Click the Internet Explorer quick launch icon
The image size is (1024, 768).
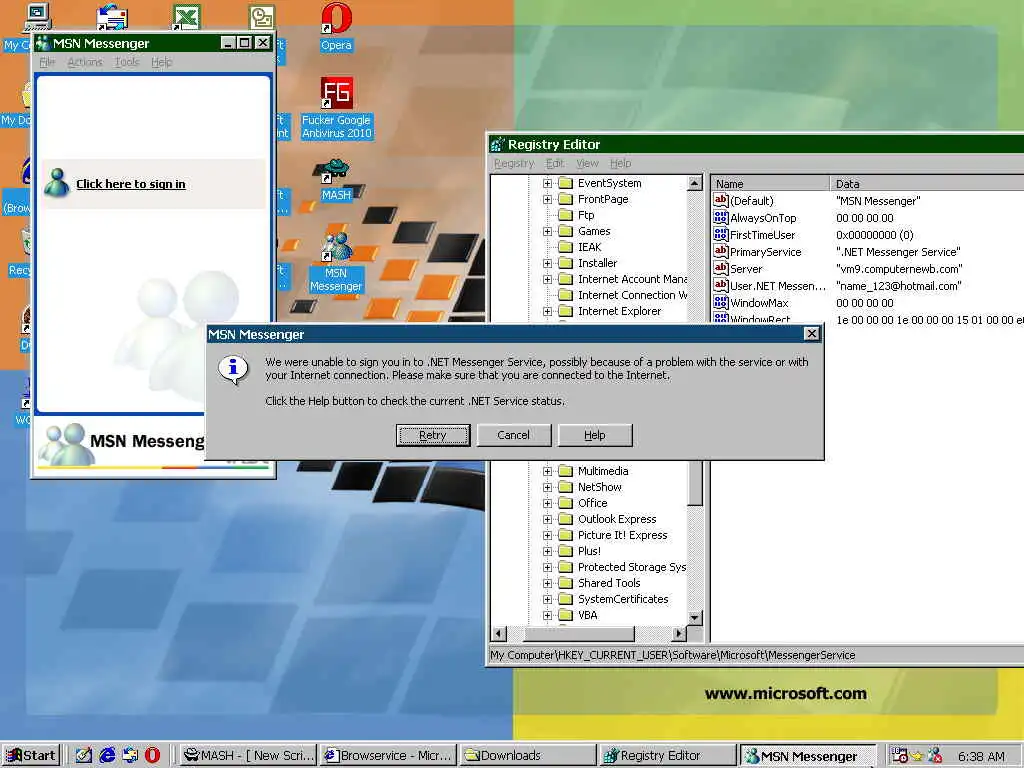click(x=107, y=755)
